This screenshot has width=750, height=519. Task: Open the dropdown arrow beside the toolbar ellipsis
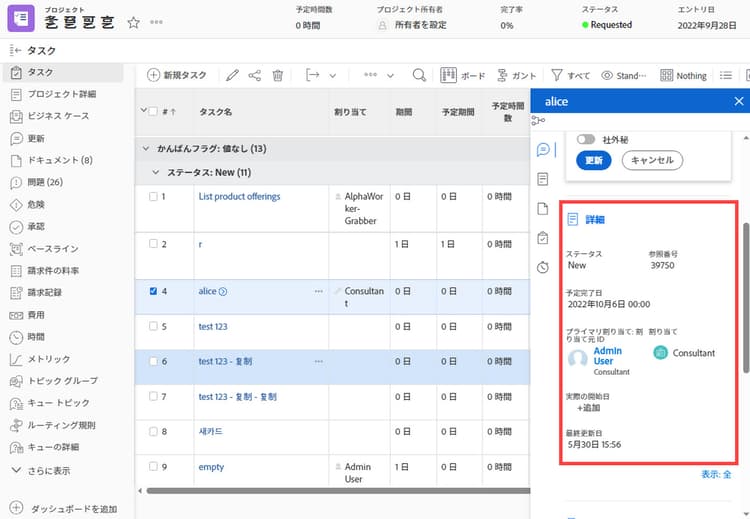tap(390, 76)
